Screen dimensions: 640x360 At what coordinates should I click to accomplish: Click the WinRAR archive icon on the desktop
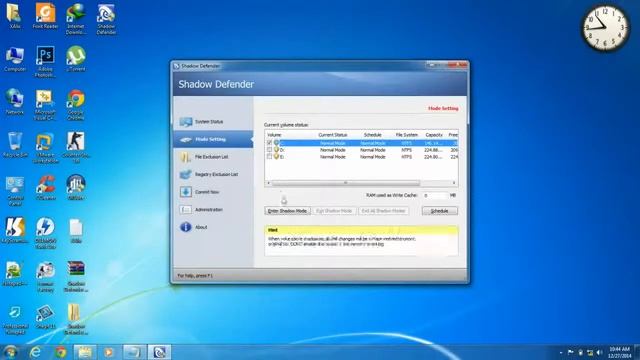point(76,277)
